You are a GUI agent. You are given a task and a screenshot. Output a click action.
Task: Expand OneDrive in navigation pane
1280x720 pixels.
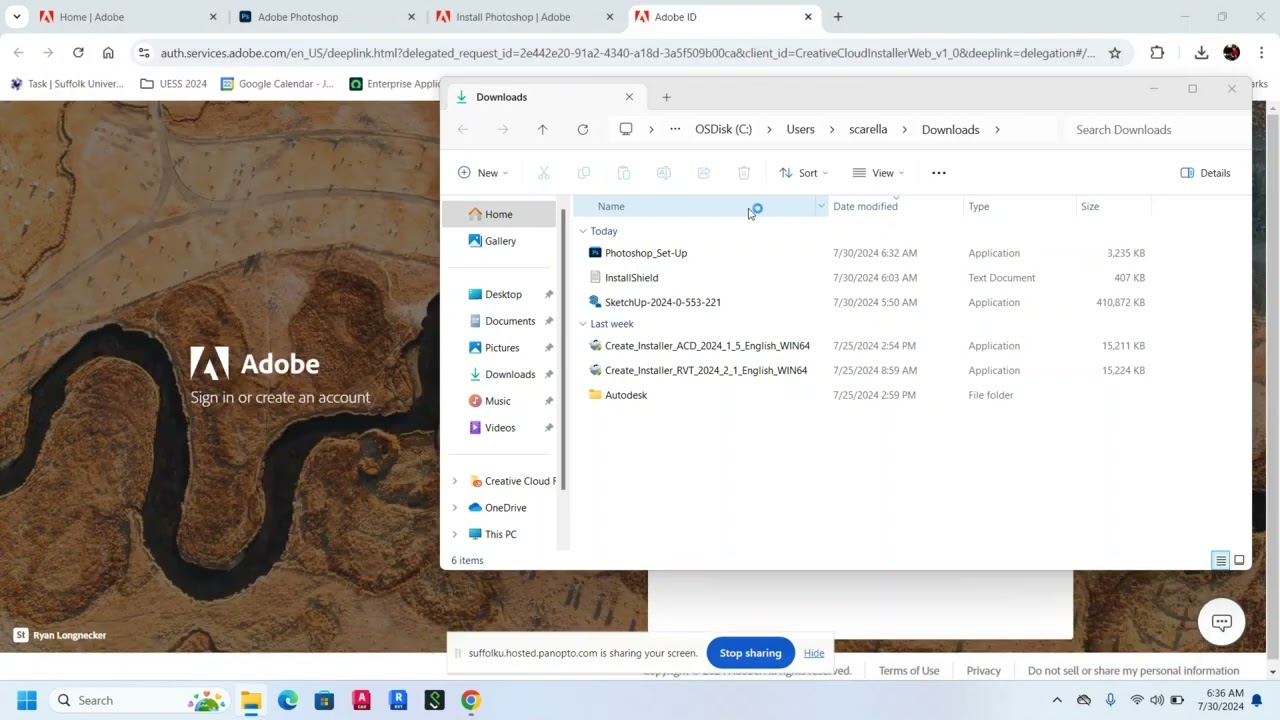click(455, 508)
